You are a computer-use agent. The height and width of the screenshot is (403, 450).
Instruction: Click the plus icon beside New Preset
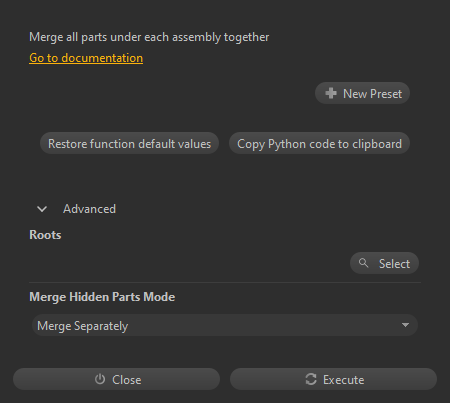331,93
